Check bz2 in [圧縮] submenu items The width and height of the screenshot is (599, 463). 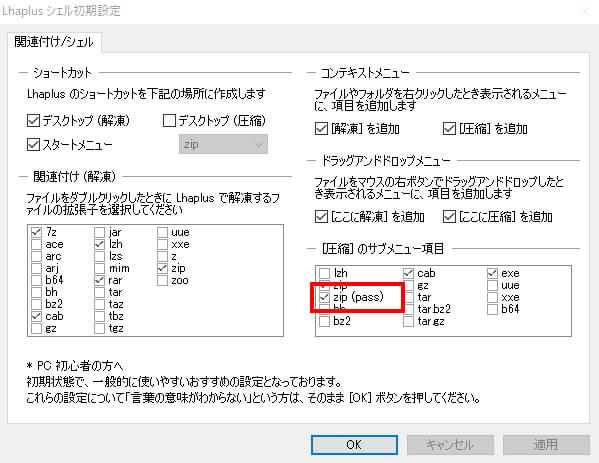[x=324, y=321]
